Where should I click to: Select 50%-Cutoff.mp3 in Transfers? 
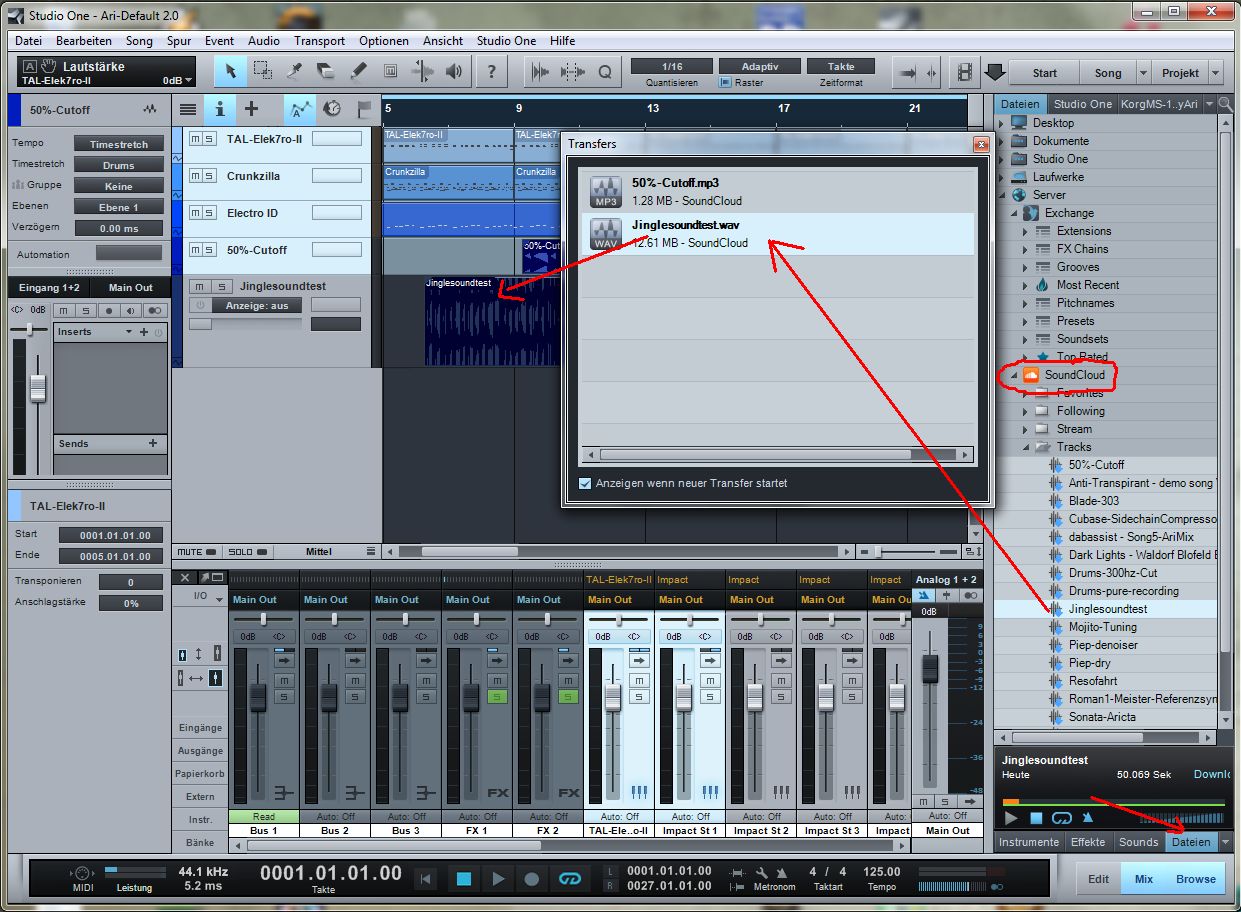pos(777,192)
